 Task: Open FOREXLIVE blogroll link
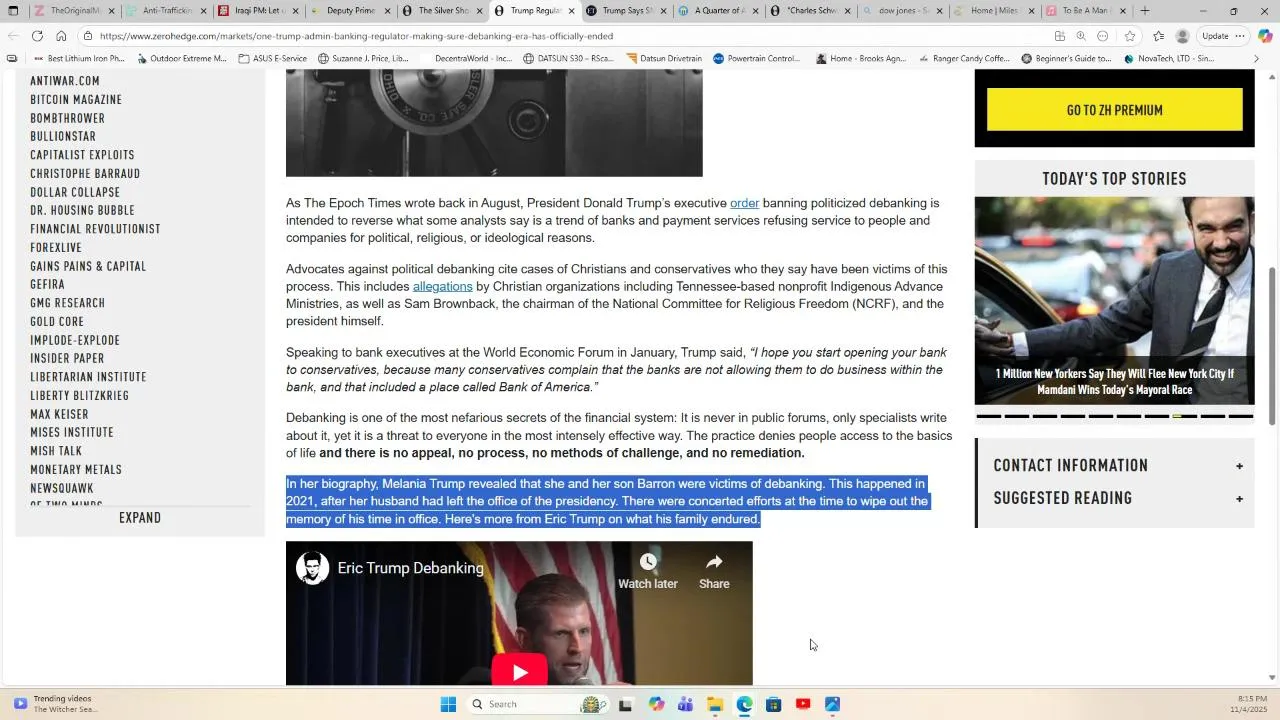[56, 248]
